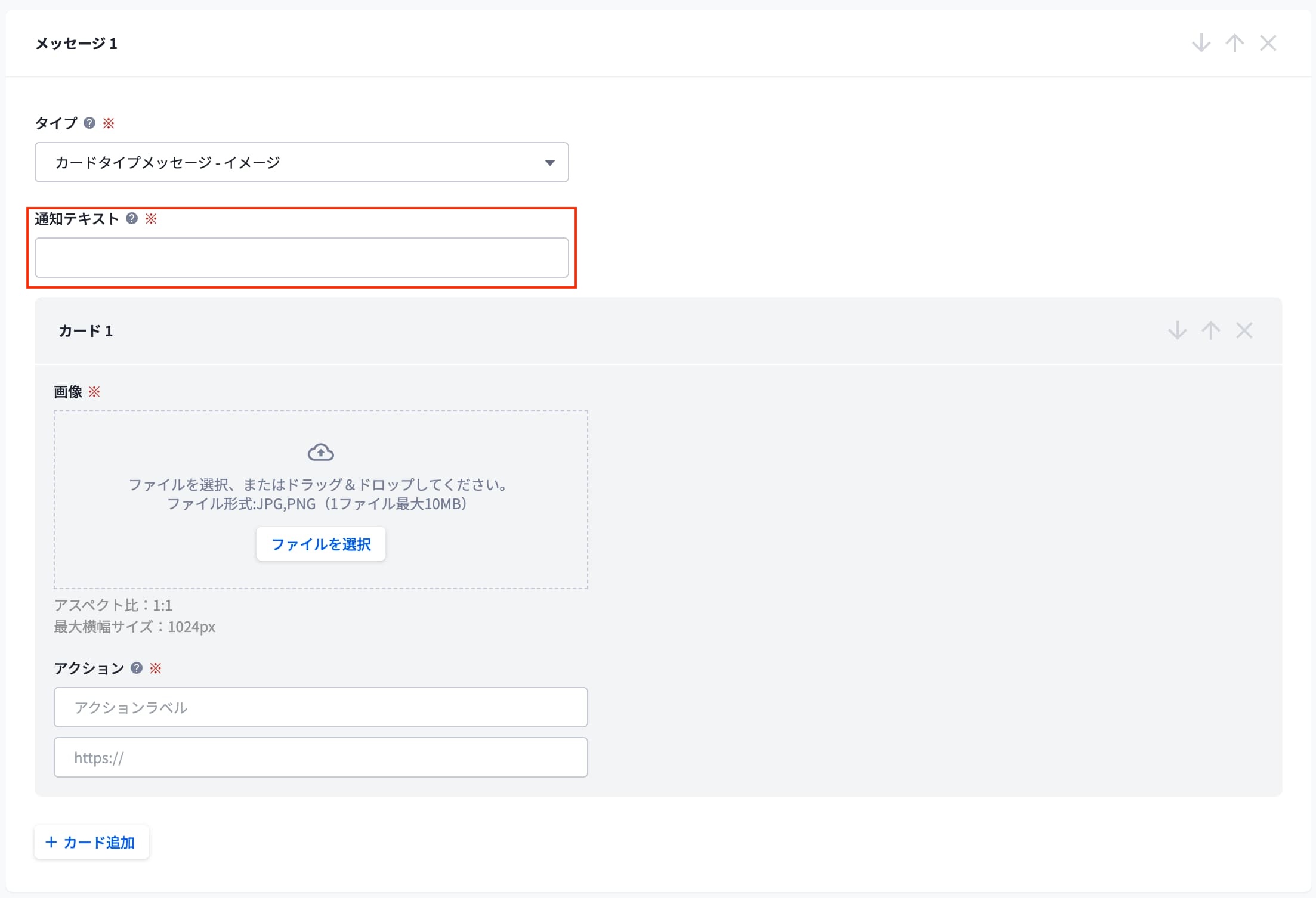
Task: Delete カード 1 with the X icon
Action: point(1244,330)
